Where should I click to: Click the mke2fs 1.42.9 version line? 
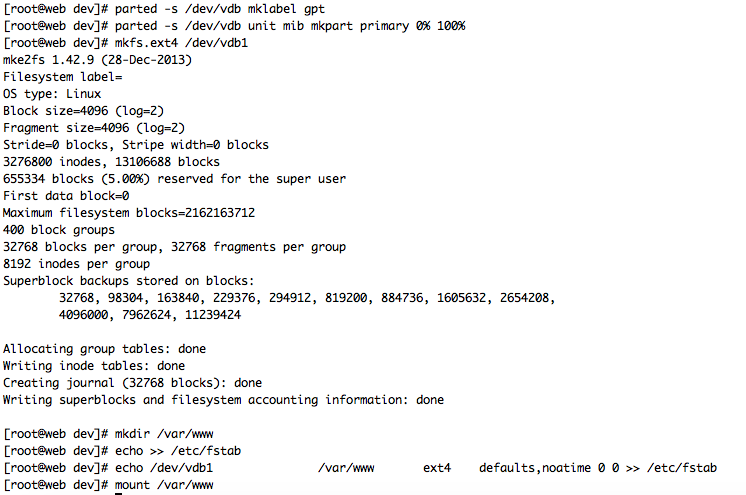98,60
